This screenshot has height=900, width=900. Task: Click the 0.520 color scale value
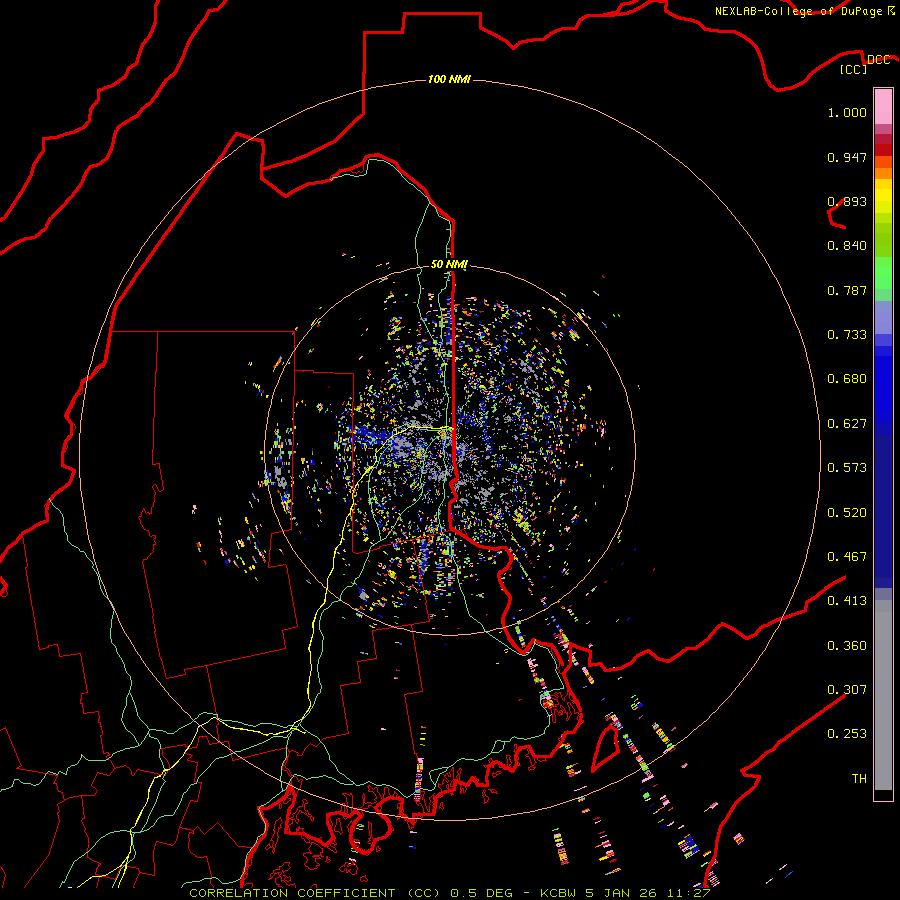point(847,513)
